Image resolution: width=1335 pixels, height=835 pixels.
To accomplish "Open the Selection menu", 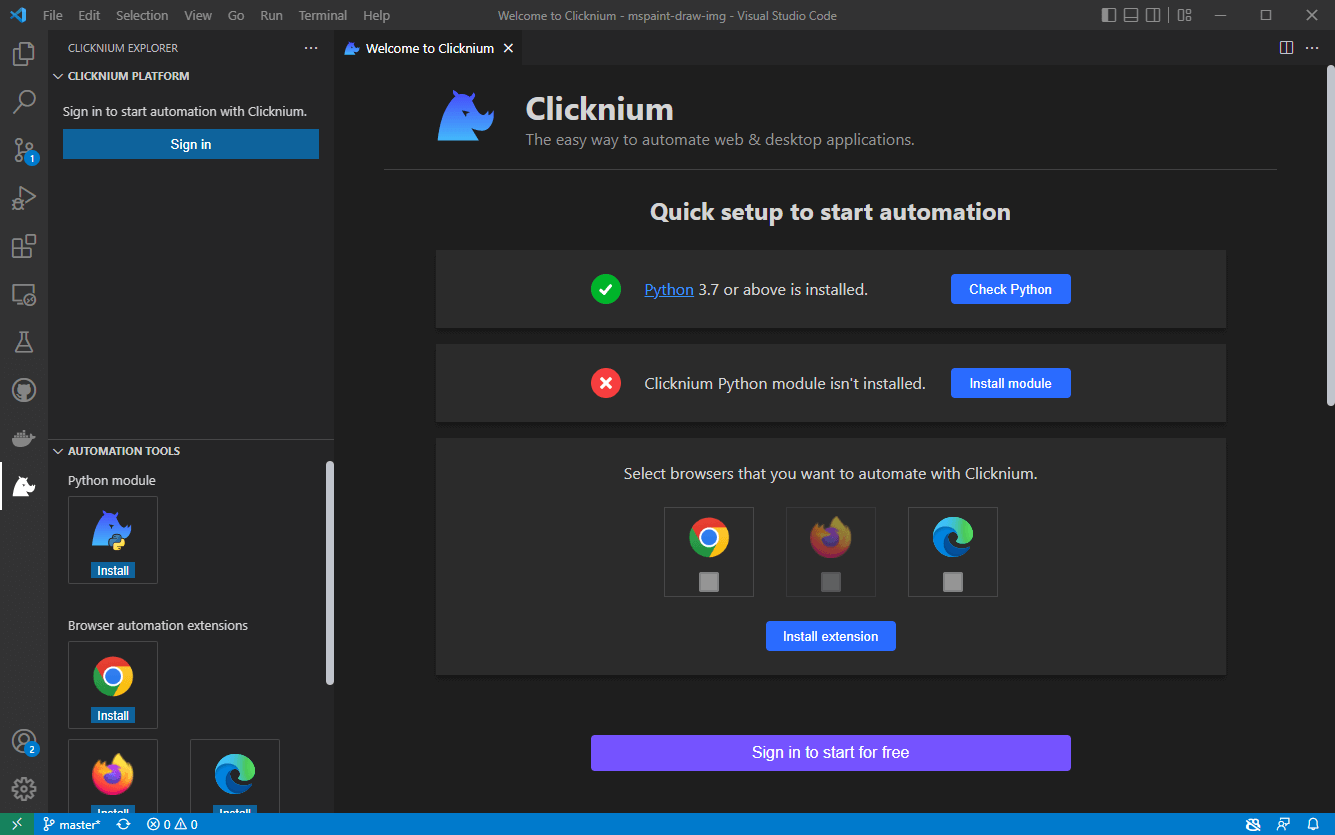I will (142, 15).
